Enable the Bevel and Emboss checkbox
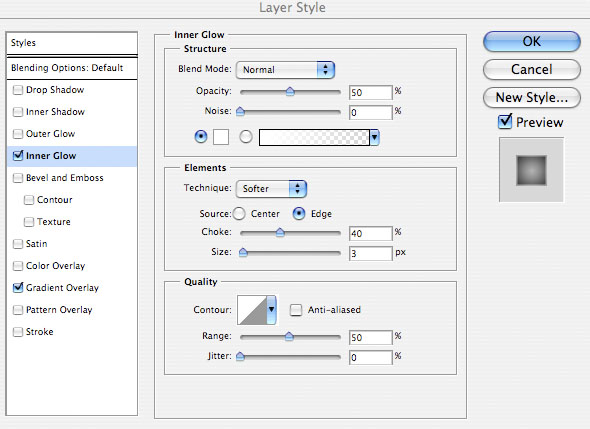The image size is (590, 429). 18,178
